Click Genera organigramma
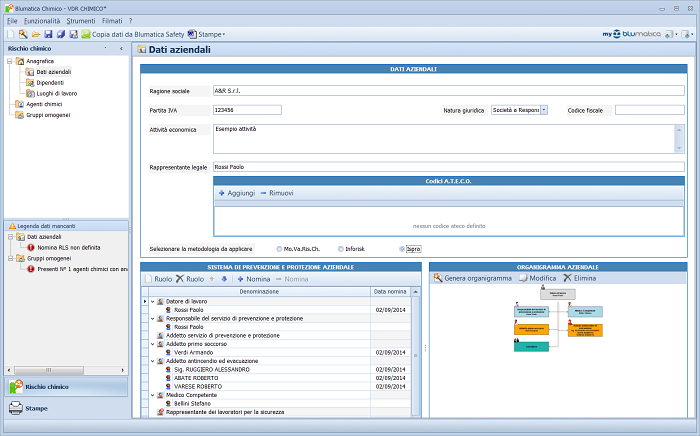 (472, 278)
